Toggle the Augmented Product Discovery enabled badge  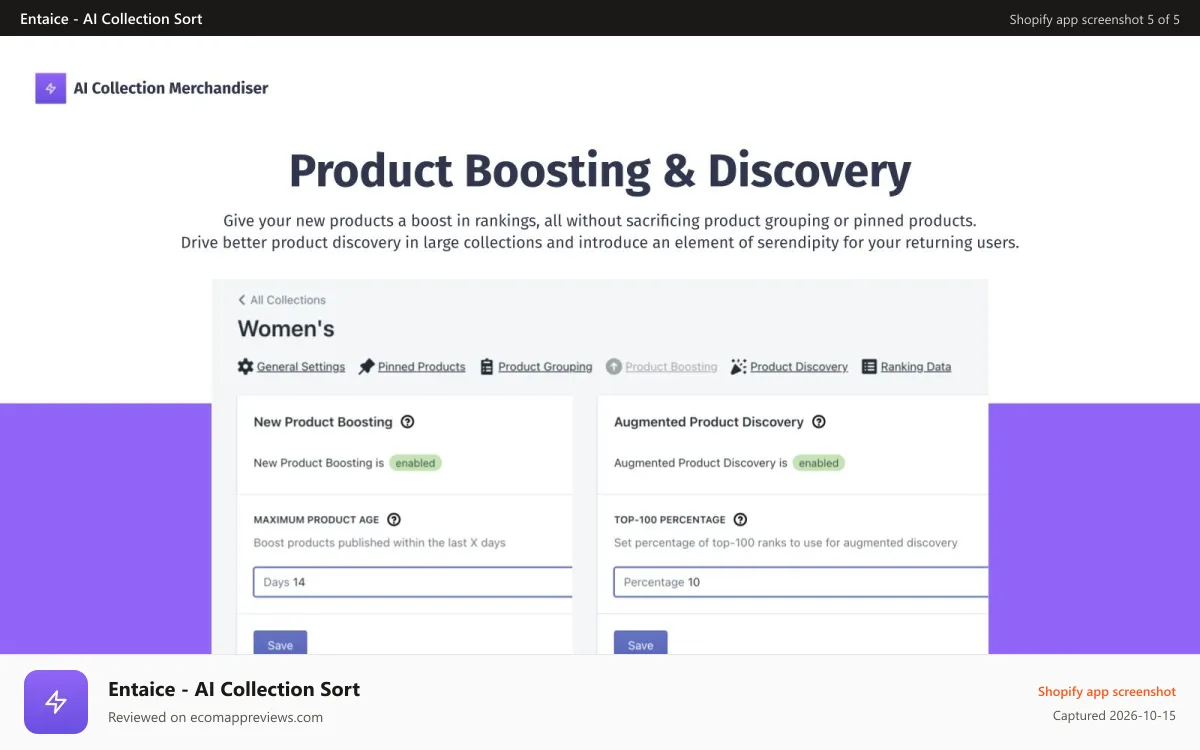point(819,463)
